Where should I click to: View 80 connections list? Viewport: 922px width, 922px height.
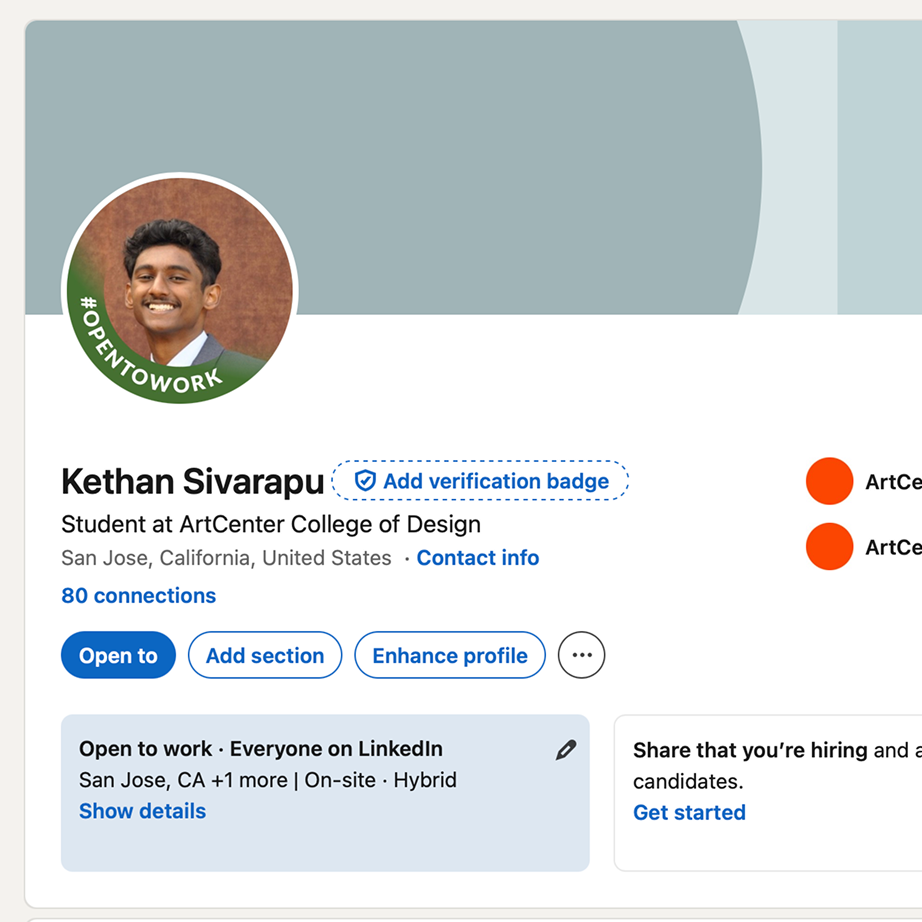[139, 596]
